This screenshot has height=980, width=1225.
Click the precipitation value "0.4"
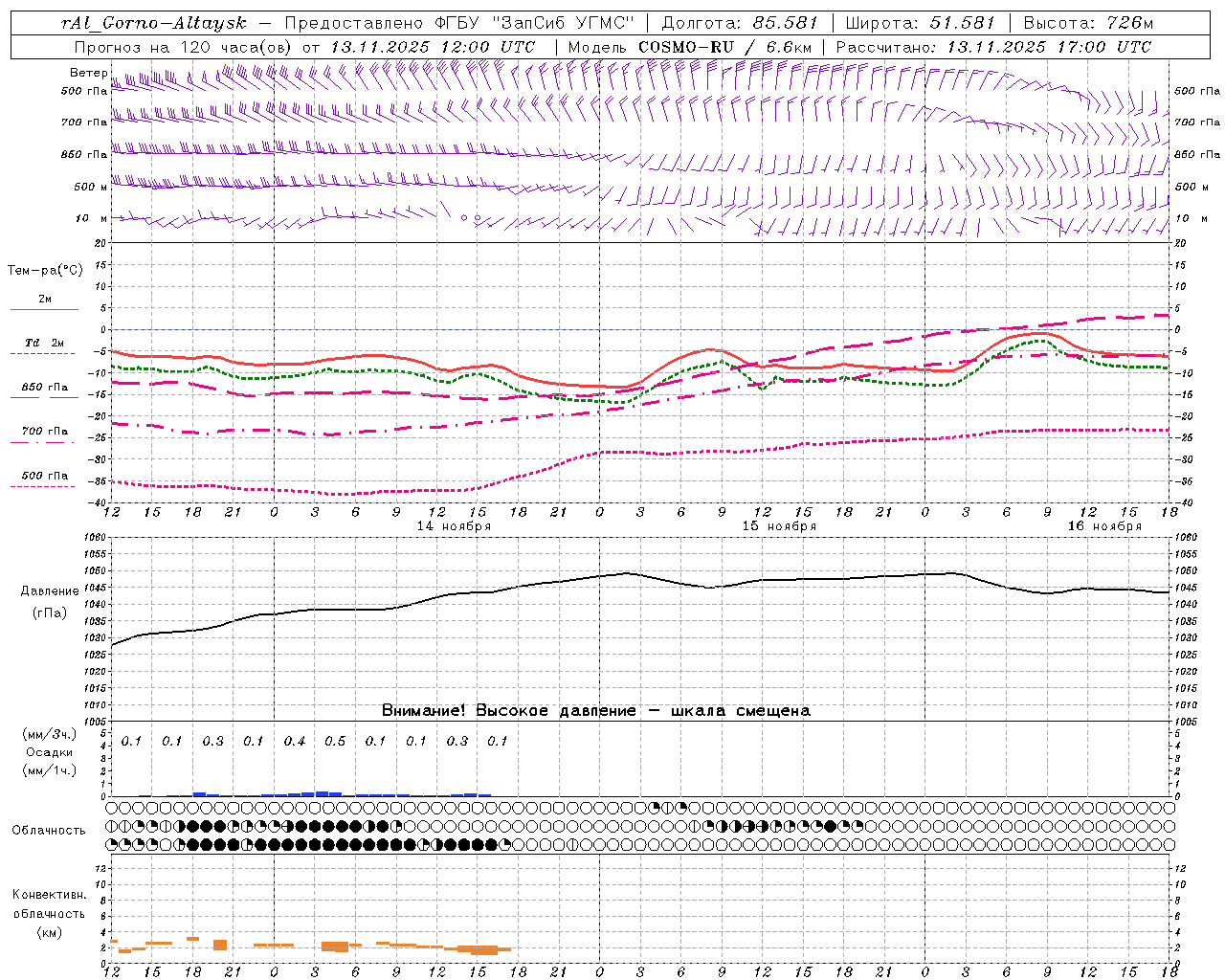[x=295, y=741]
